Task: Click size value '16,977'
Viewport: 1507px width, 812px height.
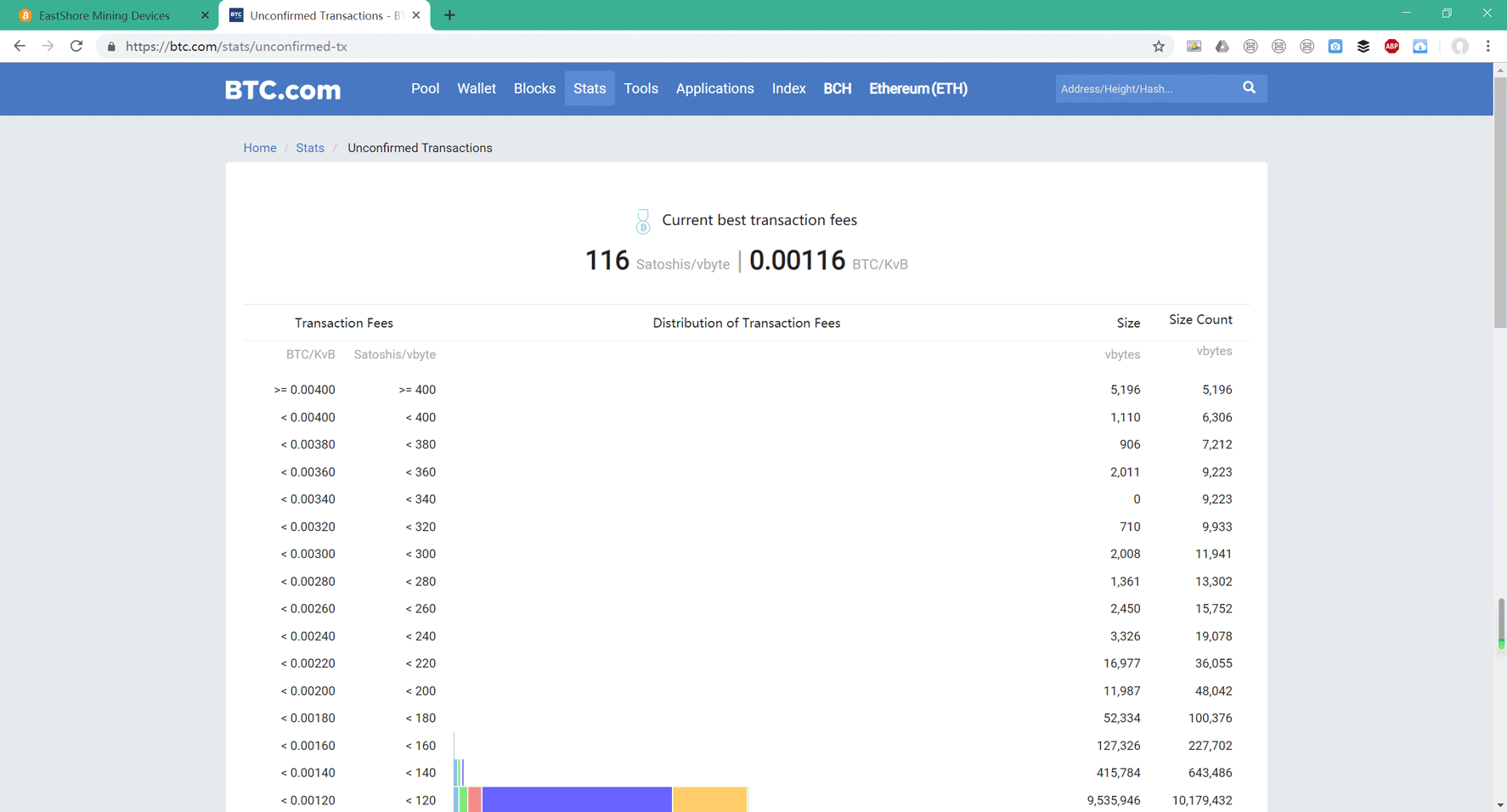Action: pyautogui.click(x=1121, y=663)
